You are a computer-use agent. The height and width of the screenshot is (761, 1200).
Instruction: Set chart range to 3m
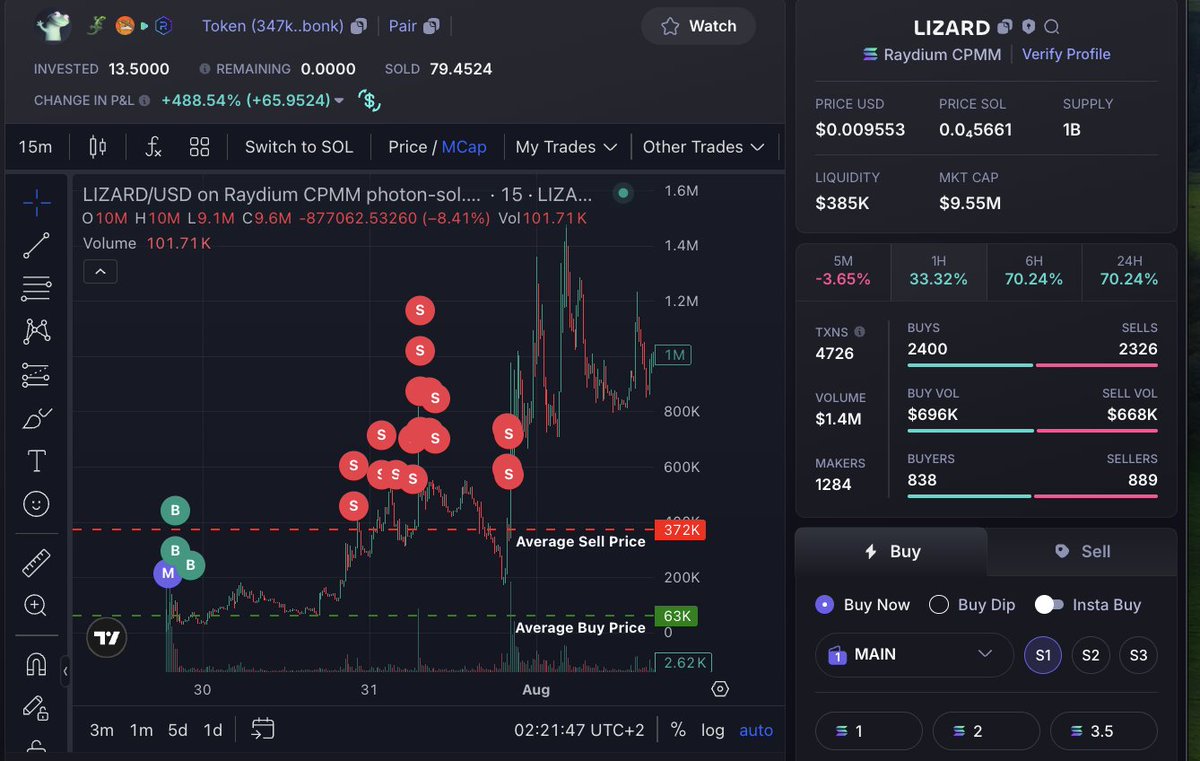102,730
